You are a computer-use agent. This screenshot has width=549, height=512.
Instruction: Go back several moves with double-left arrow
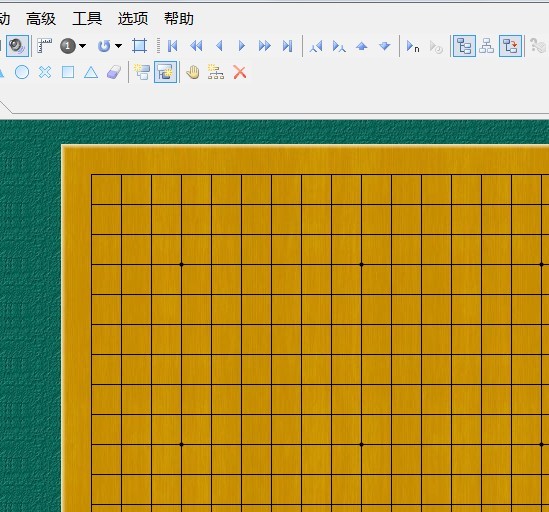coord(196,46)
